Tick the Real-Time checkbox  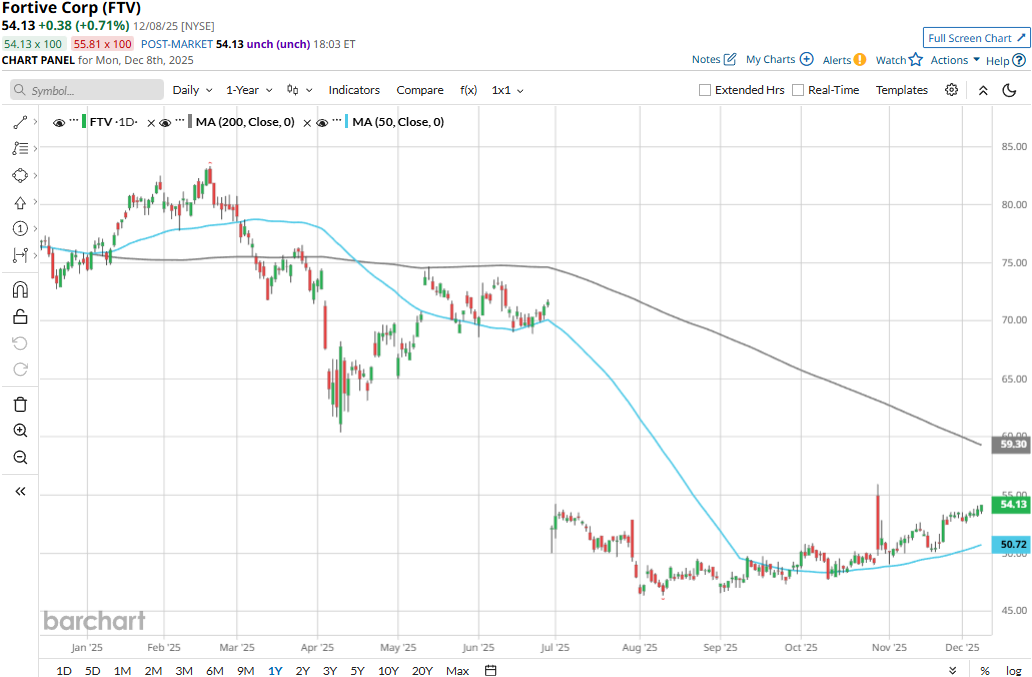798,90
